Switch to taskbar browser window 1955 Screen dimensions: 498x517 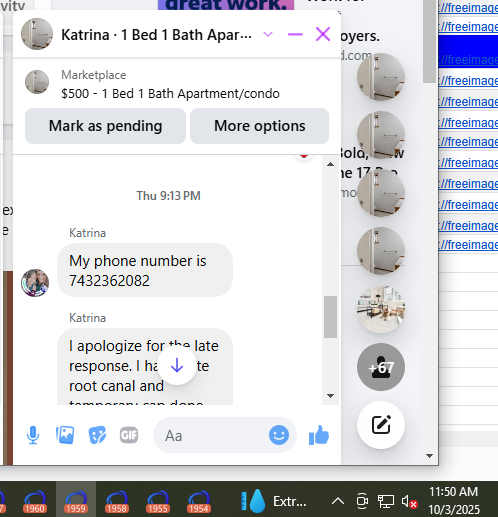coord(158,501)
